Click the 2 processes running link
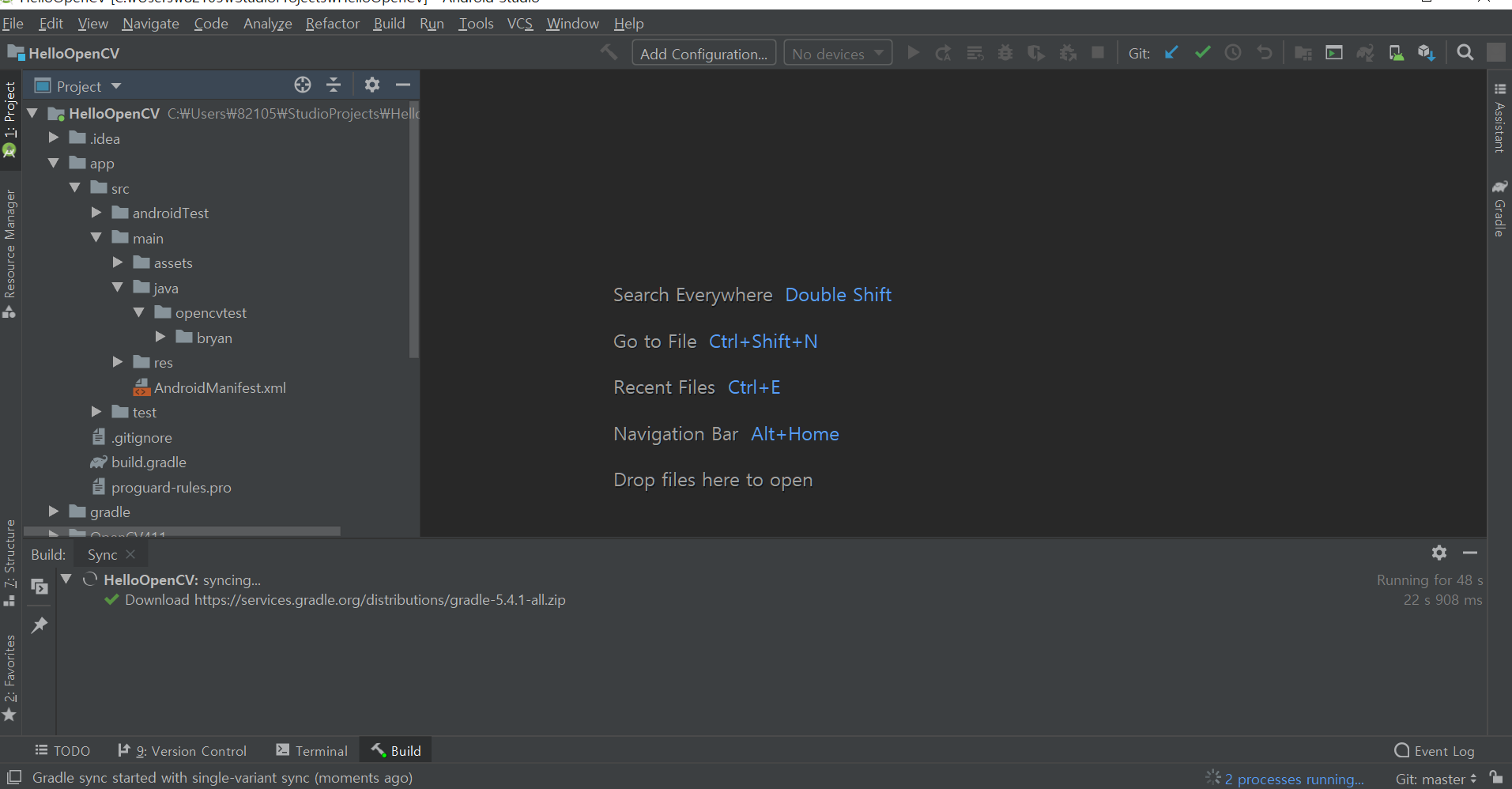This screenshot has width=1512, height=789. pyautogui.click(x=1294, y=779)
